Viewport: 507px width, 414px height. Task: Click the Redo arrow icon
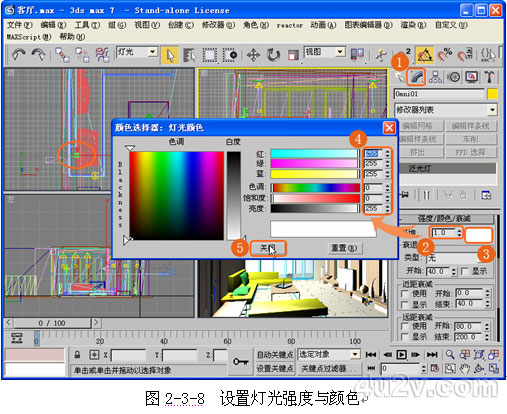pos(38,54)
